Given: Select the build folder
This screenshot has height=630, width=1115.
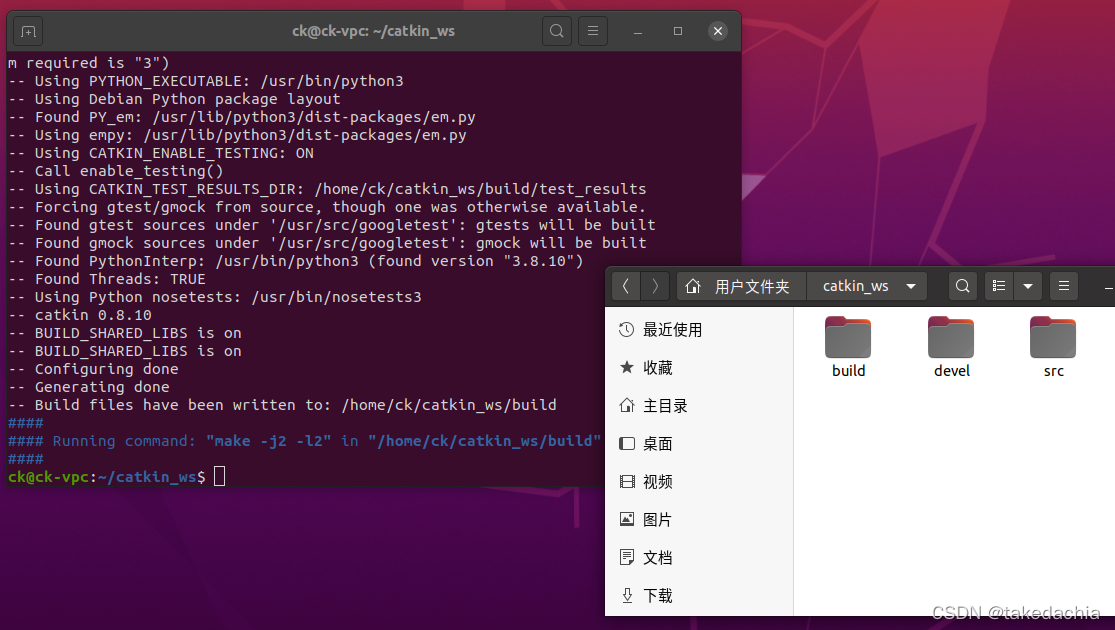Looking at the screenshot, I should click(848, 346).
